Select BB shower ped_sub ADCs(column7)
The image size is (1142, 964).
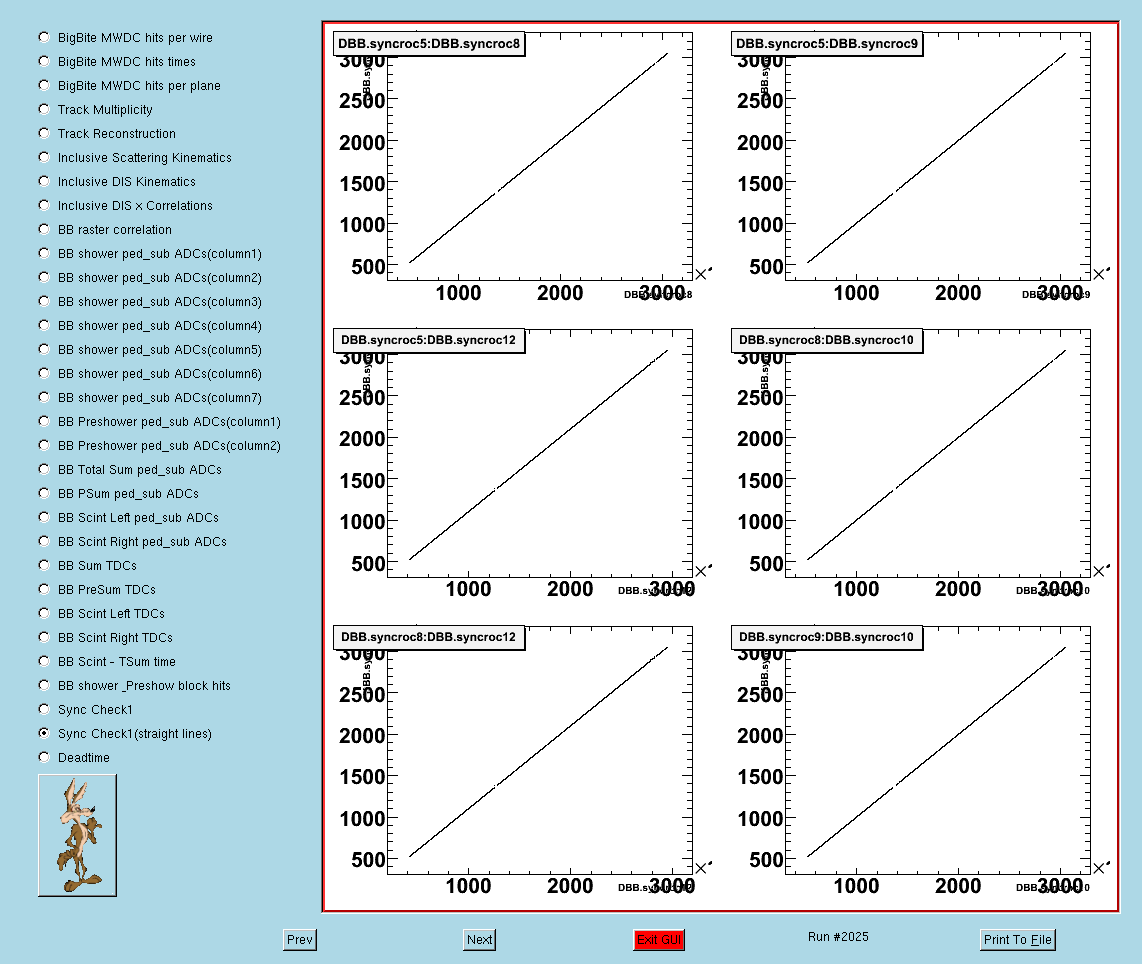[x=44, y=398]
